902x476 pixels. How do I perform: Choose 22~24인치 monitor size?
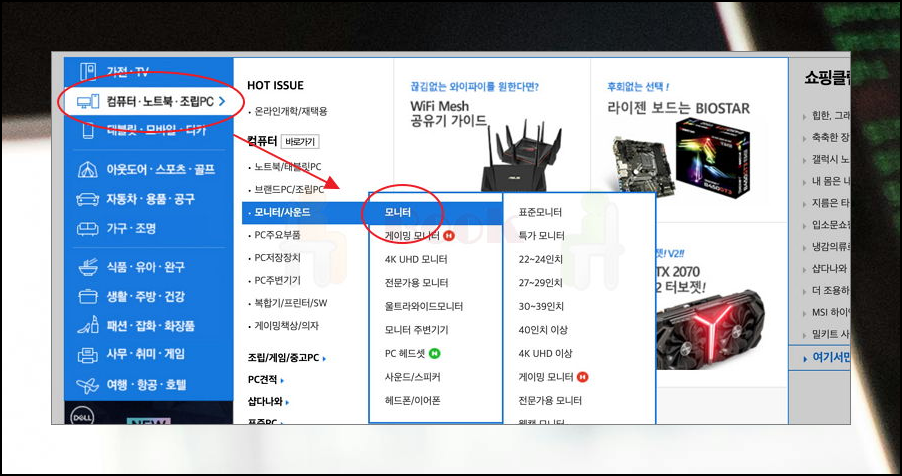(x=541, y=260)
